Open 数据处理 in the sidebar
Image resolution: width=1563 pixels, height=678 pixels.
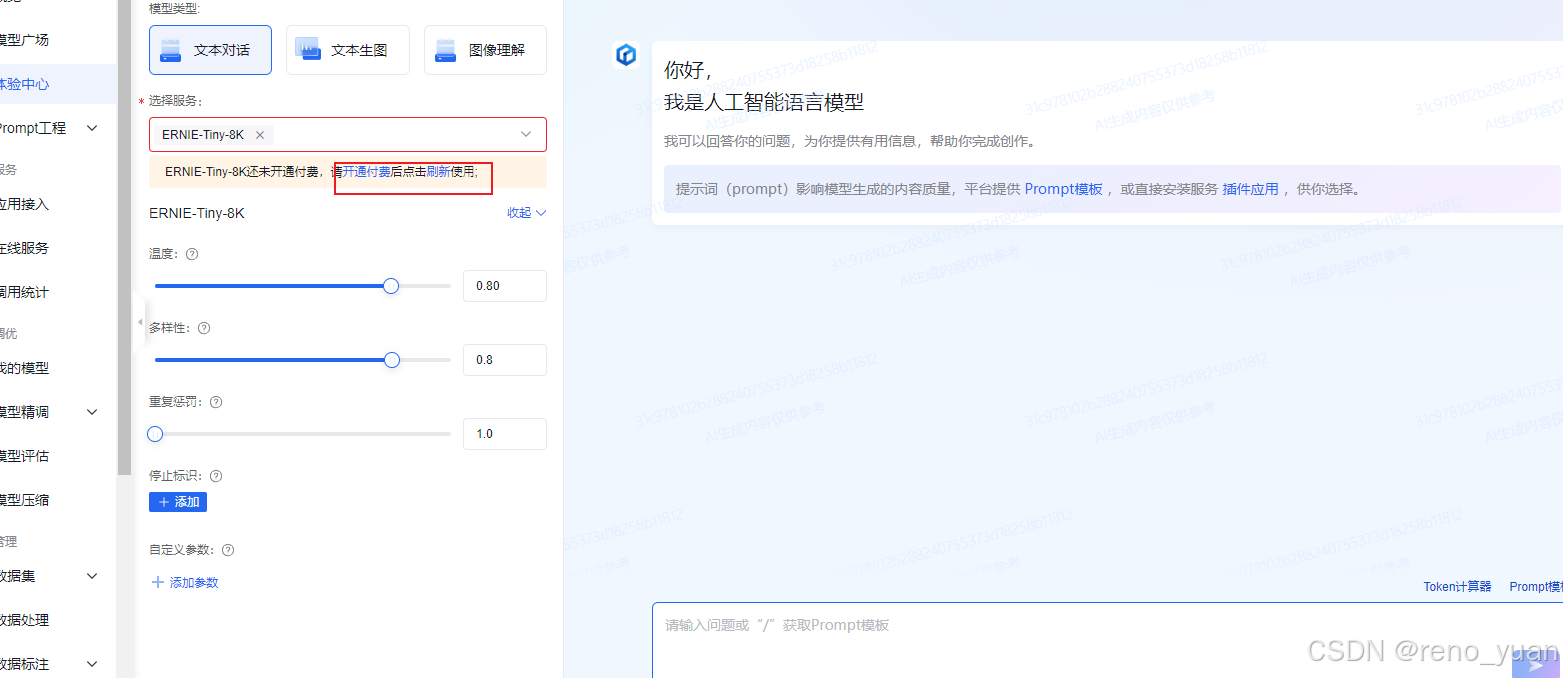point(22,620)
